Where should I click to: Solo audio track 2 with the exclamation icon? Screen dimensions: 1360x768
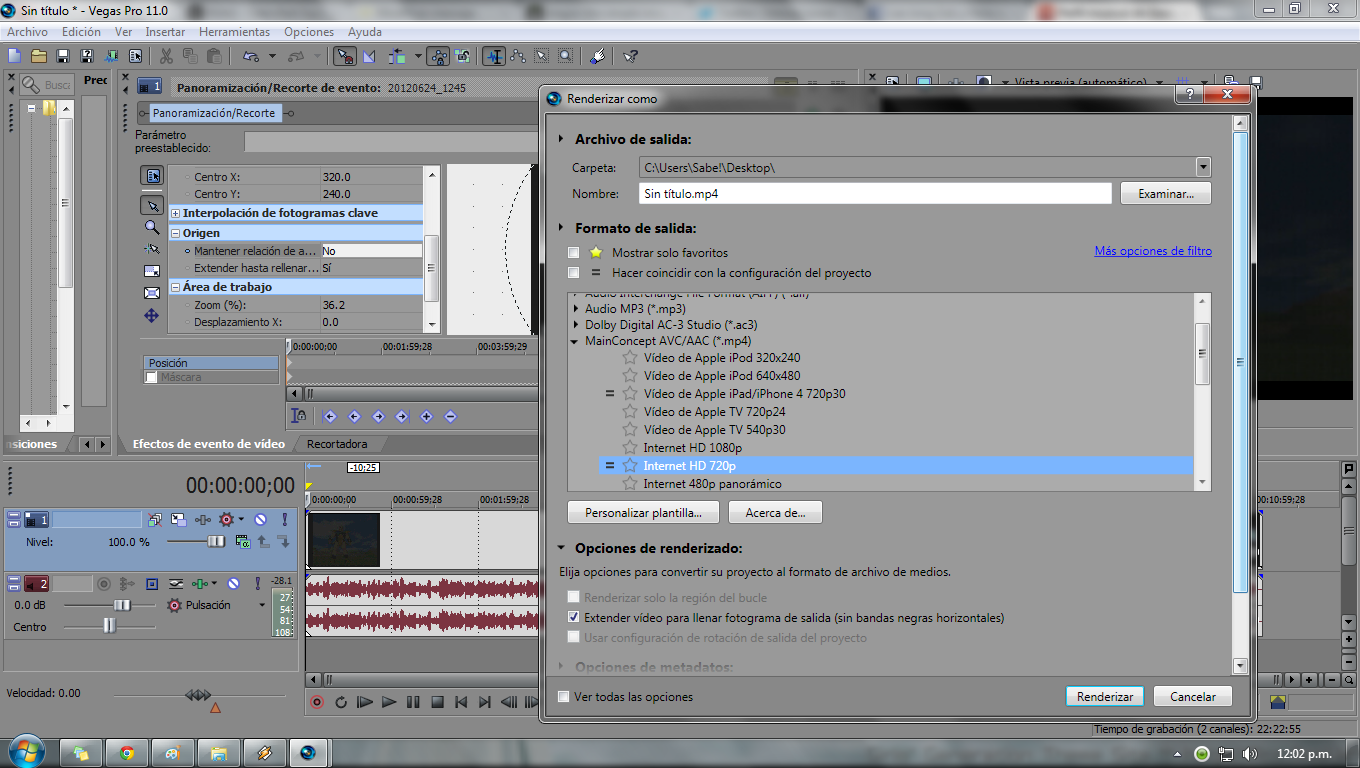[257, 583]
